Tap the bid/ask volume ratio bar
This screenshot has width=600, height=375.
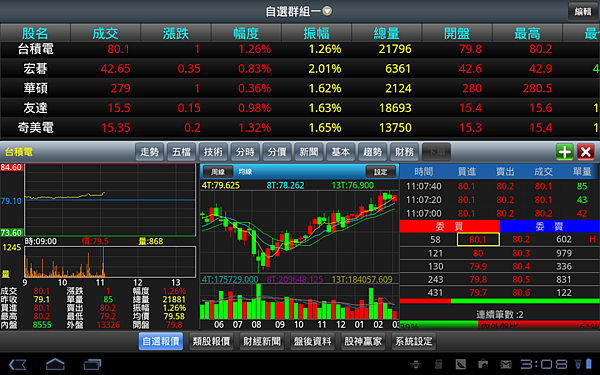(500, 301)
